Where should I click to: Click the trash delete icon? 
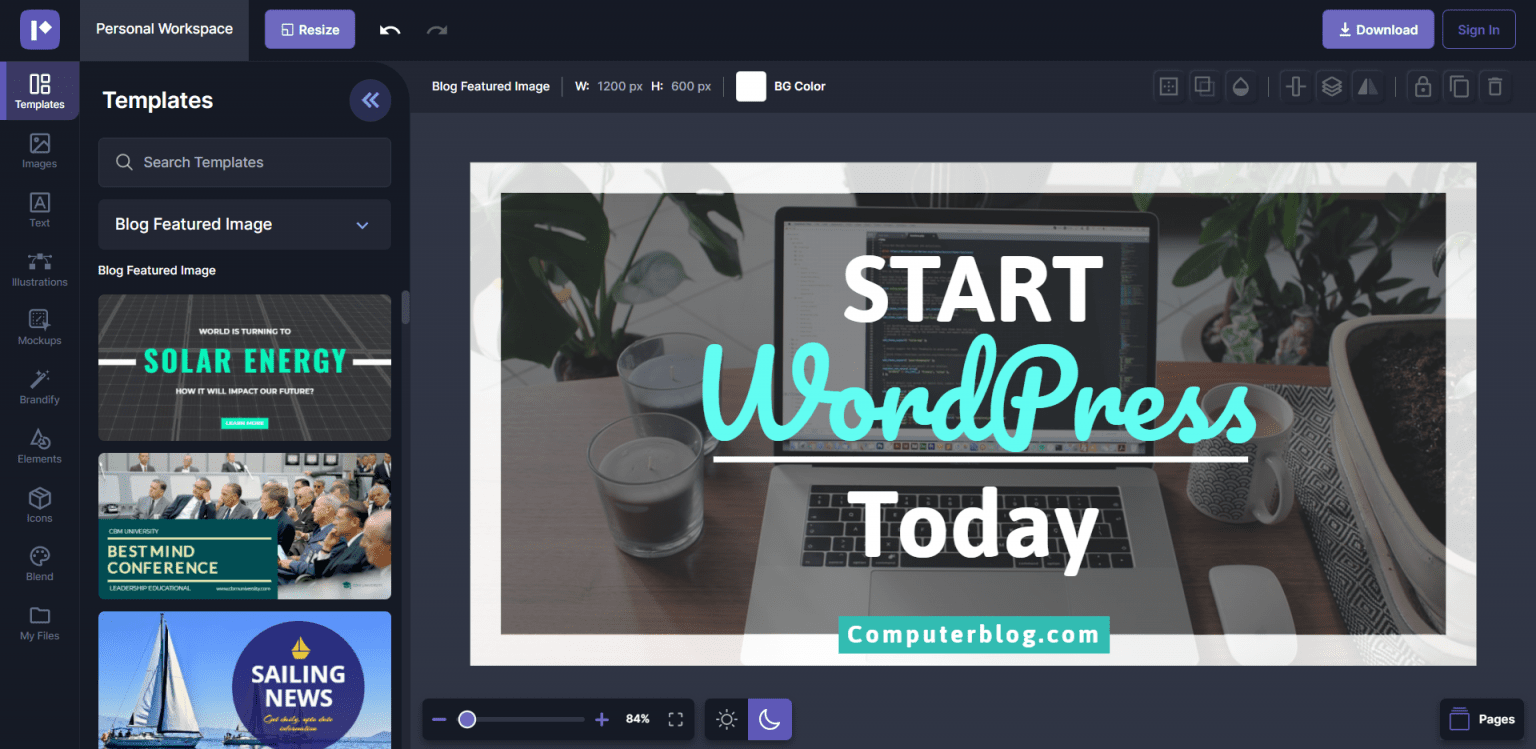(1495, 86)
